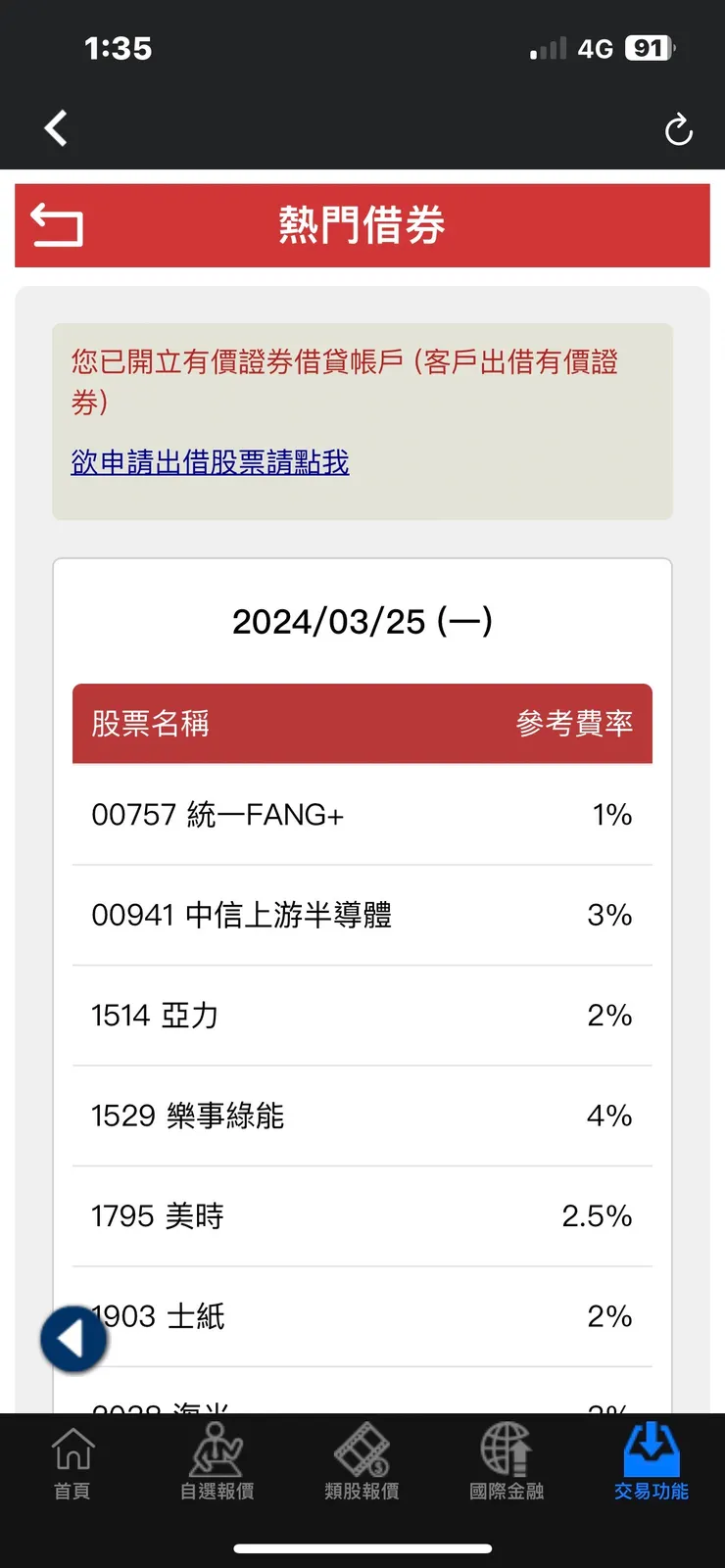Select the 00757 統一FANG+ row
This screenshot has width=725, height=1568.
pyautogui.click(x=362, y=815)
